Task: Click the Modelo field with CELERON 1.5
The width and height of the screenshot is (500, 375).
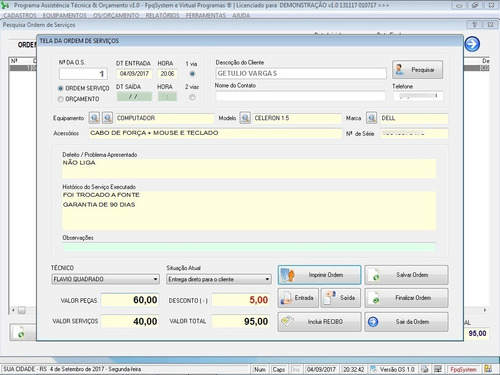Action: pyautogui.click(x=297, y=118)
